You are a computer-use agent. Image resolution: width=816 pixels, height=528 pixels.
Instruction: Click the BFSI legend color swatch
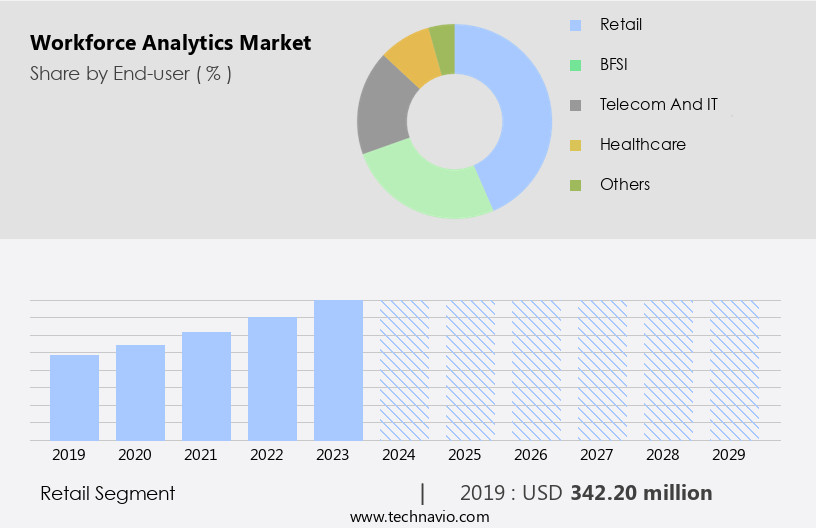(575, 65)
